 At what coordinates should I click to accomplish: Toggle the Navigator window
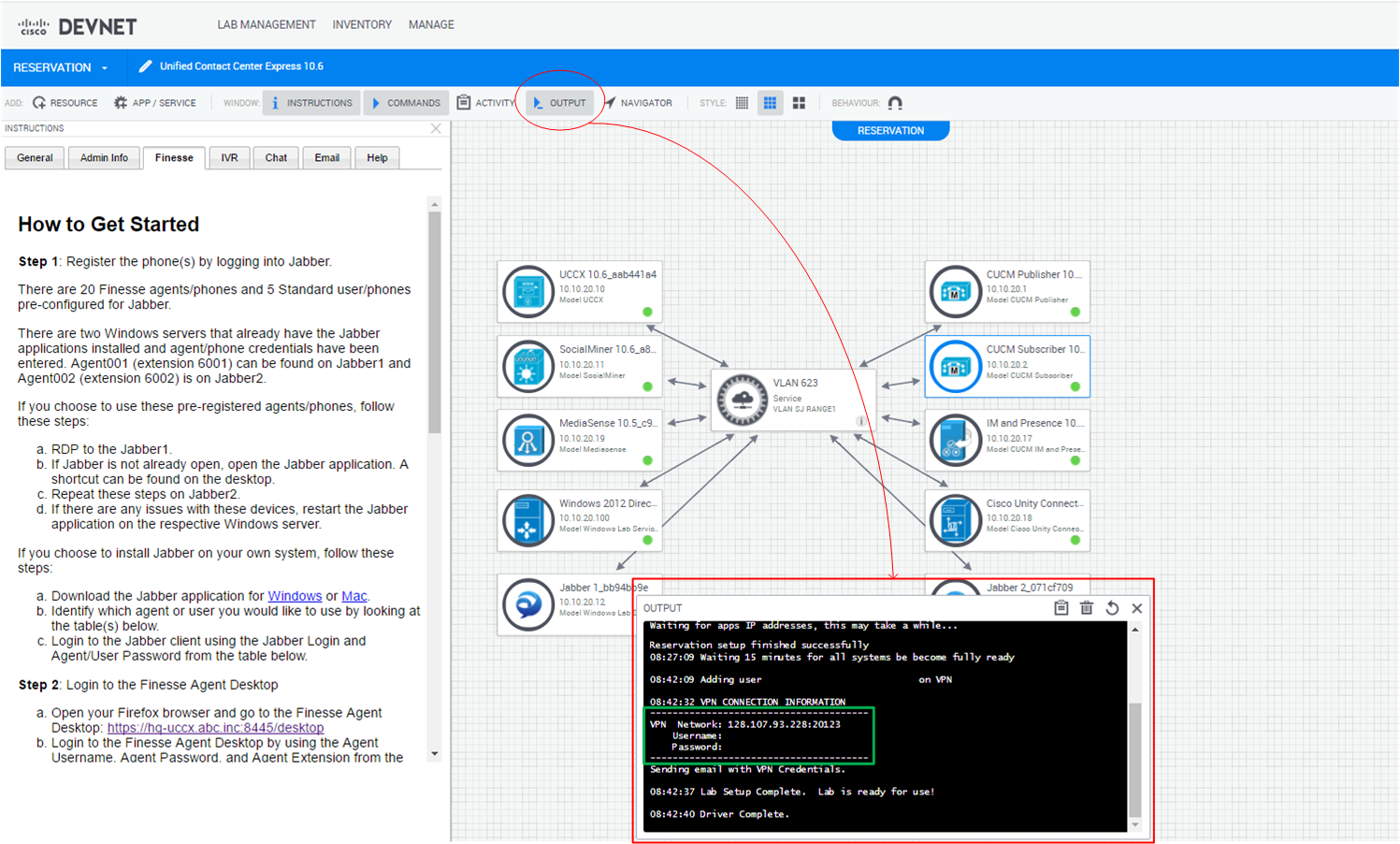pos(639,103)
